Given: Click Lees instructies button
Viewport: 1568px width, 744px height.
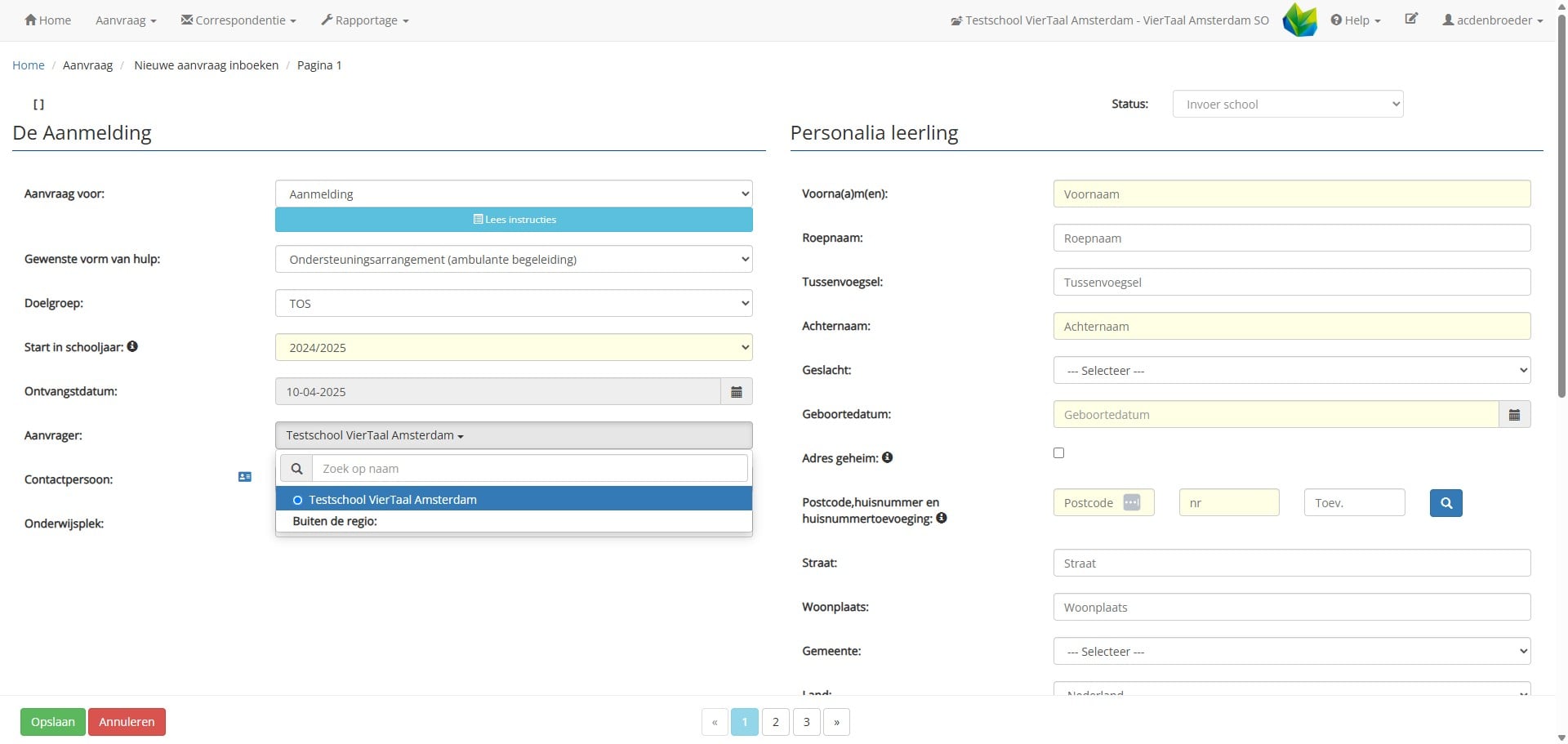Looking at the screenshot, I should pos(514,219).
